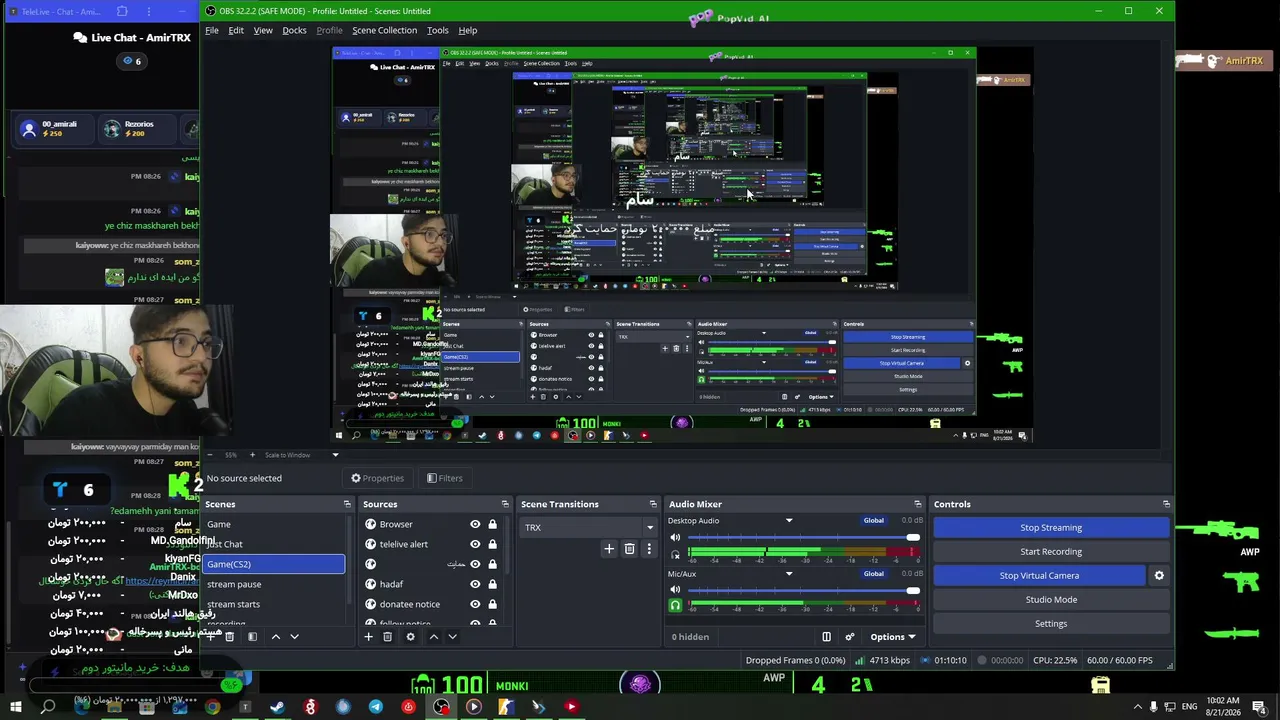Zoom in the preview with plus icon
1280x720 pixels.
pyautogui.click(x=252, y=455)
